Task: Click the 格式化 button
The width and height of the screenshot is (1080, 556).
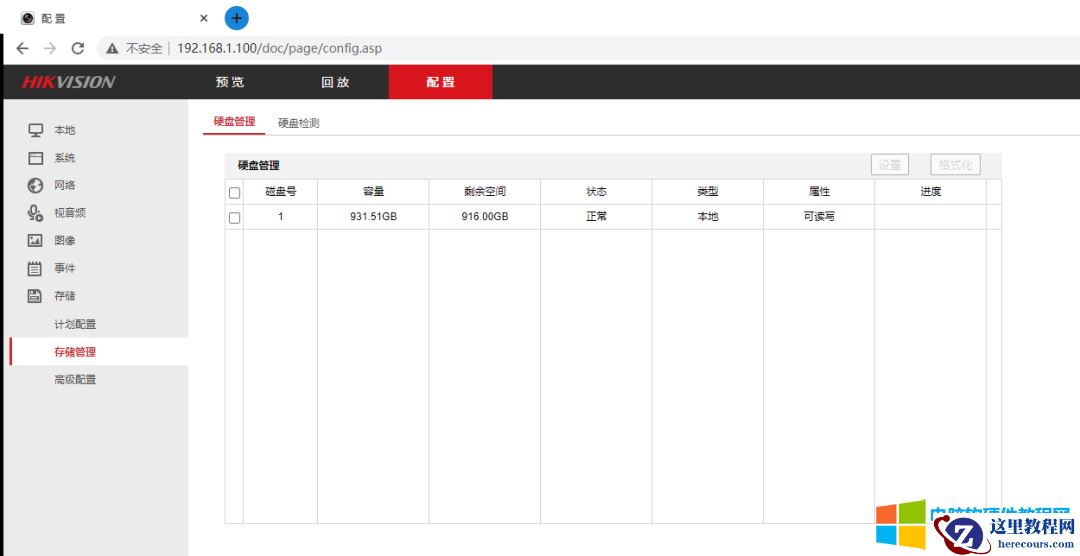Action: coord(955,165)
